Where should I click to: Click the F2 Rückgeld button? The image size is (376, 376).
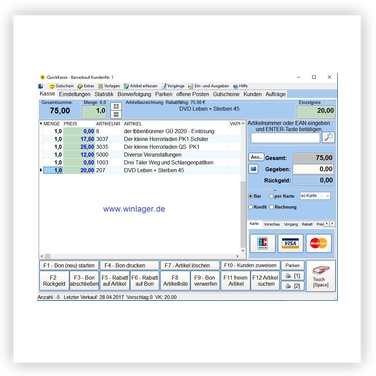click(x=54, y=281)
